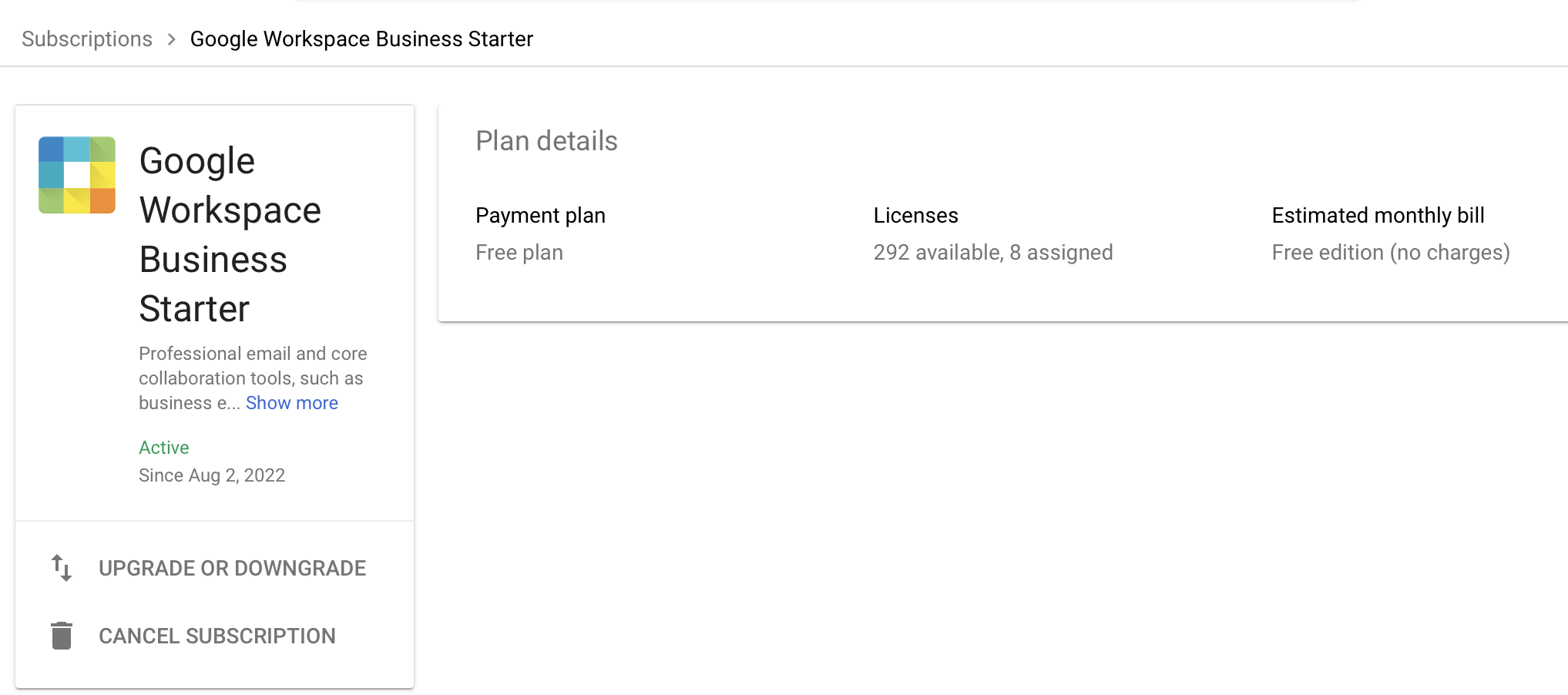The height and width of the screenshot is (695, 1568).
Task: Click the upgrade/downgrade arrows icon
Action: tap(62, 568)
